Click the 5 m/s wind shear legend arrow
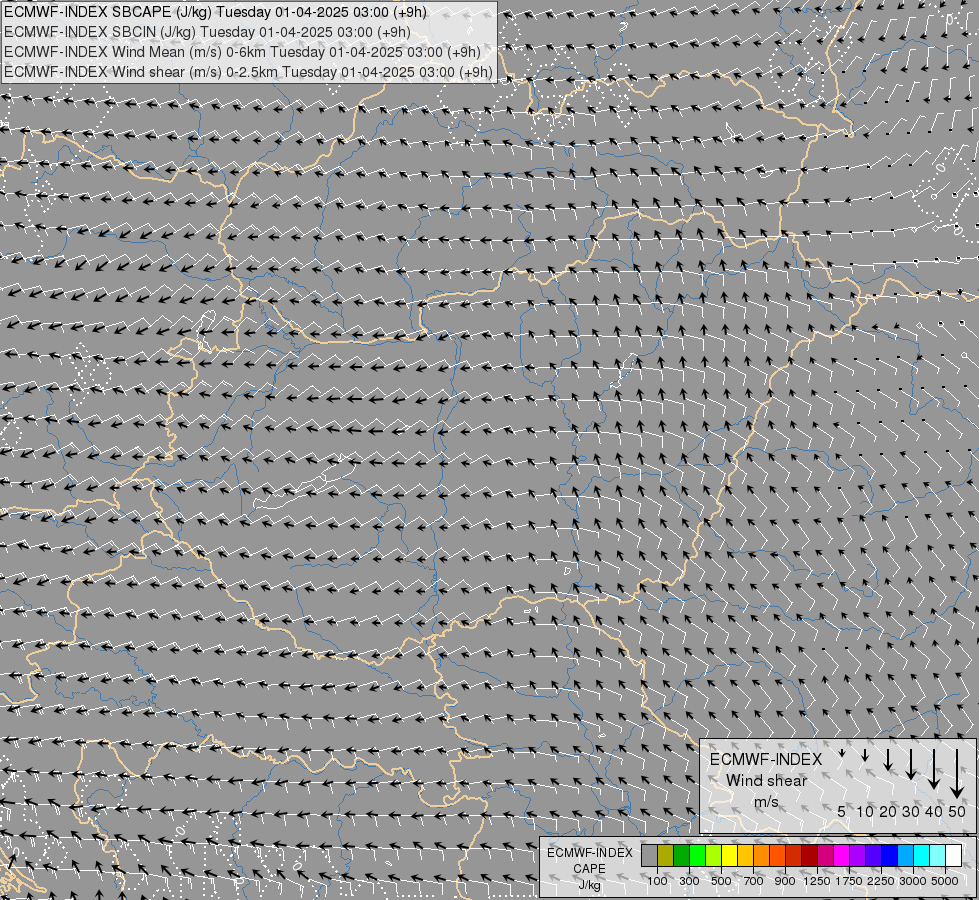This screenshot has height=900, width=979. pos(842,753)
